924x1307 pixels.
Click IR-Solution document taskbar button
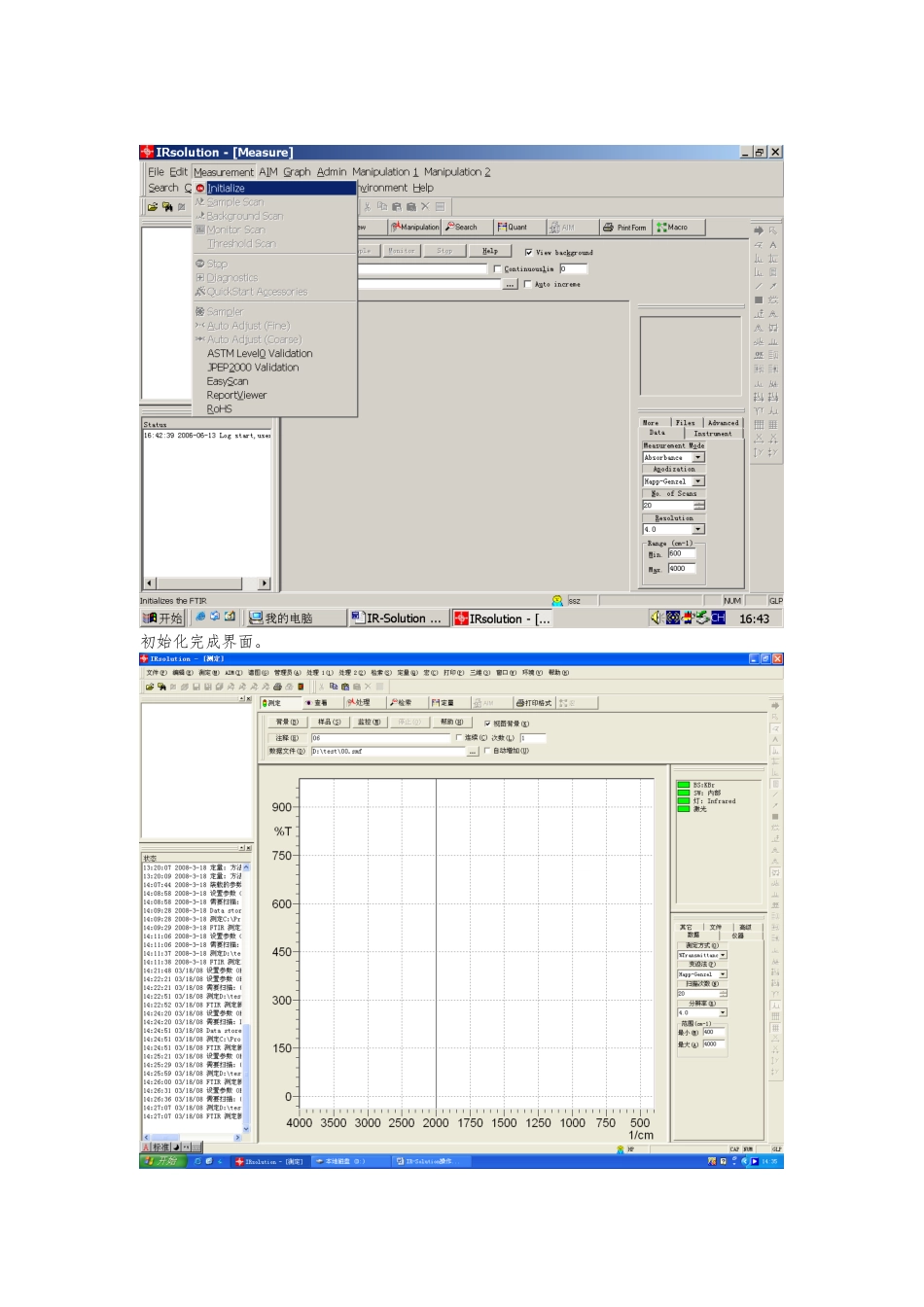(x=397, y=618)
